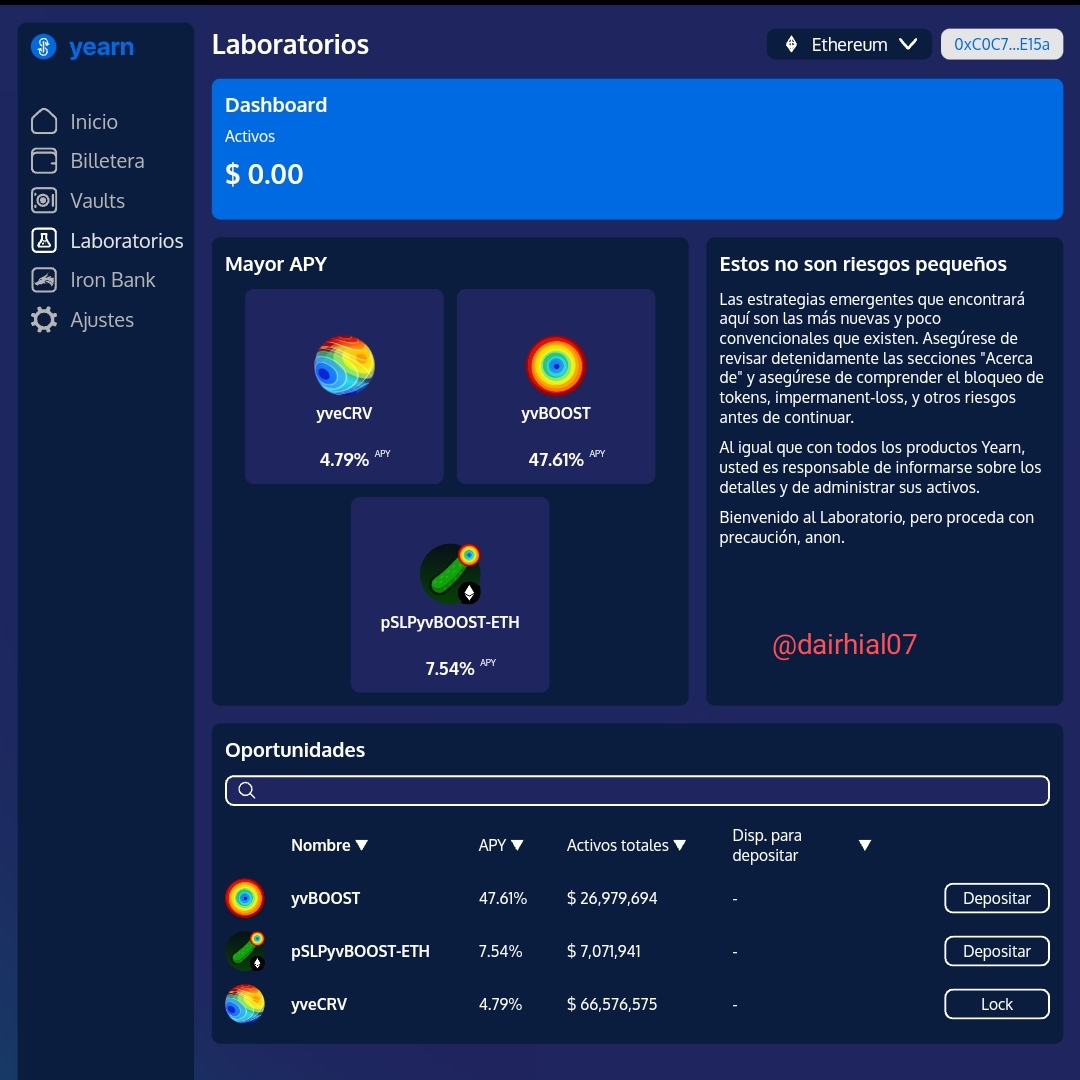1080x1080 pixels.
Task: Click yvBOOST token icon in Mayor APY
Action: pyautogui.click(x=556, y=365)
